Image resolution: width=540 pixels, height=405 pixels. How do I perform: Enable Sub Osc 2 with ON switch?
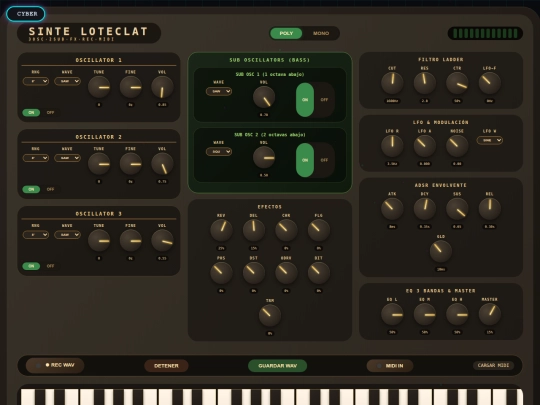[x=305, y=160]
